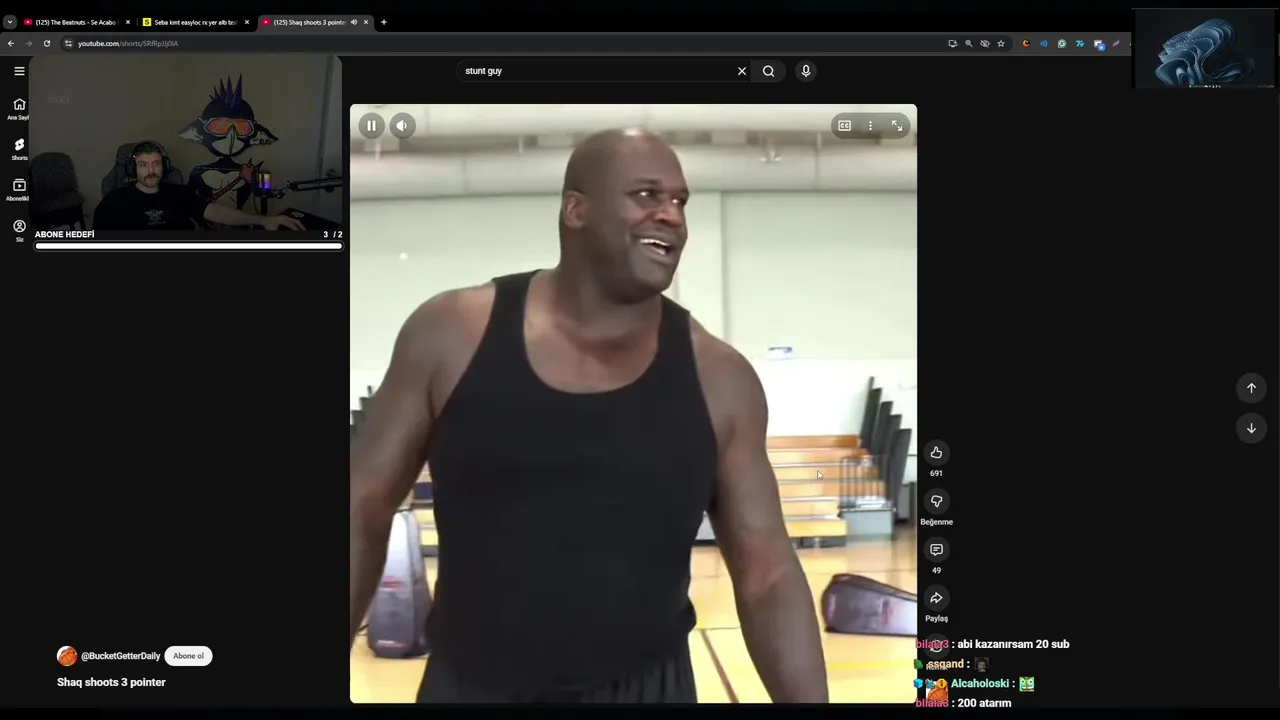Open the teal translate extension icon
This screenshot has height=720, width=1280.
(1080, 44)
